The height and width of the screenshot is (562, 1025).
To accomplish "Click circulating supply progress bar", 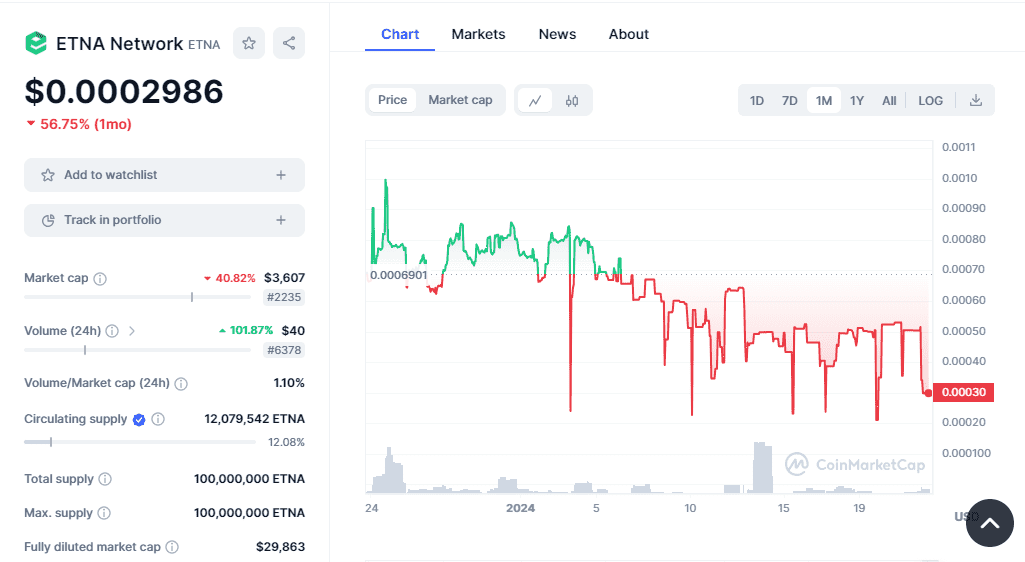I will [x=140, y=442].
